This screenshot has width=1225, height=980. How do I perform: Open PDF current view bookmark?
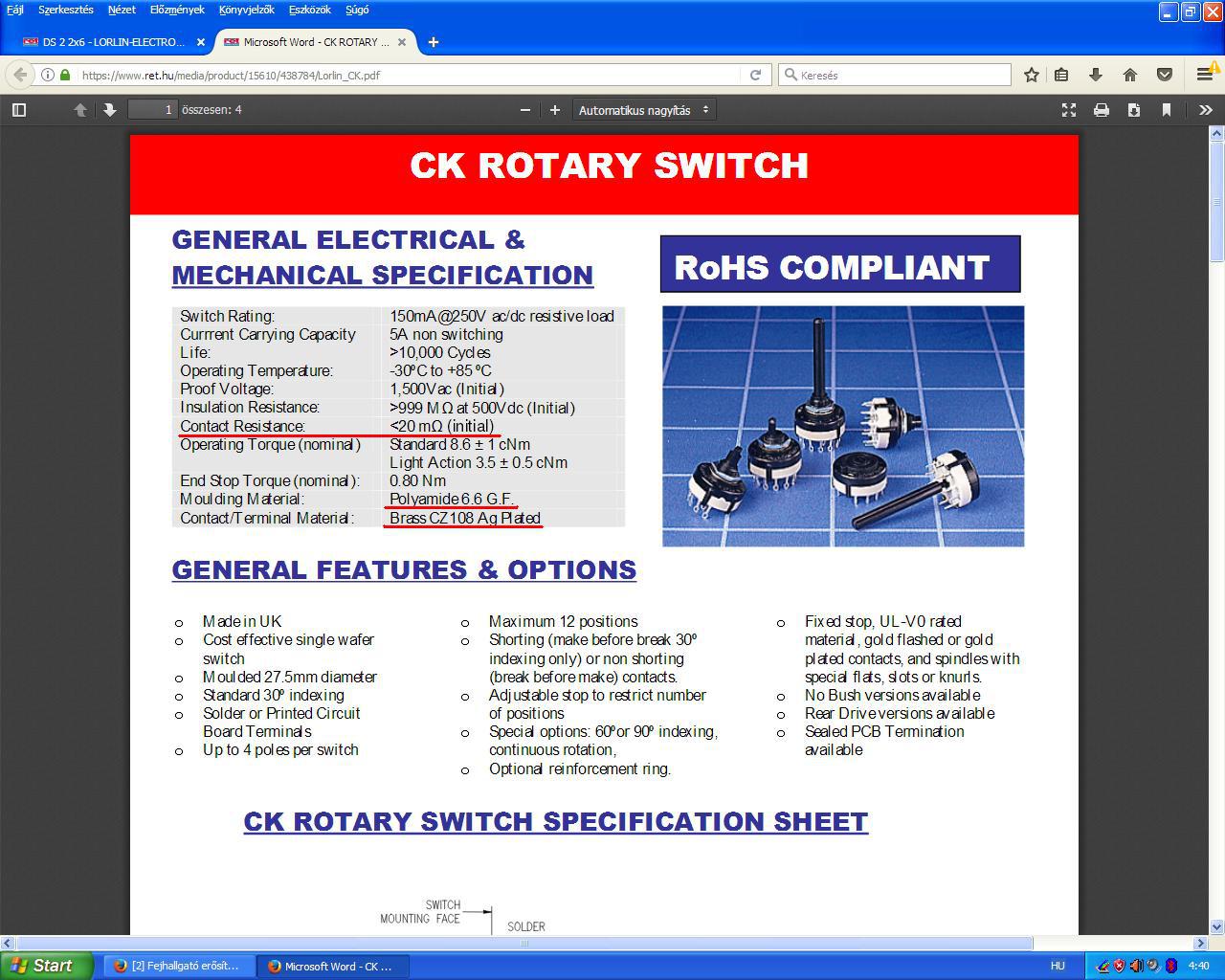(1167, 110)
